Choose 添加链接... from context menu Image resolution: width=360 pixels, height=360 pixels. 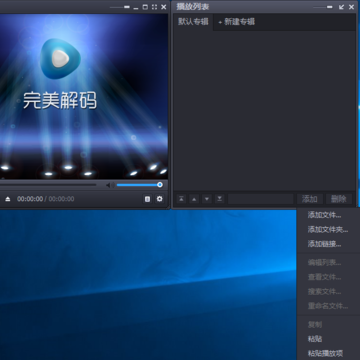coord(328,244)
